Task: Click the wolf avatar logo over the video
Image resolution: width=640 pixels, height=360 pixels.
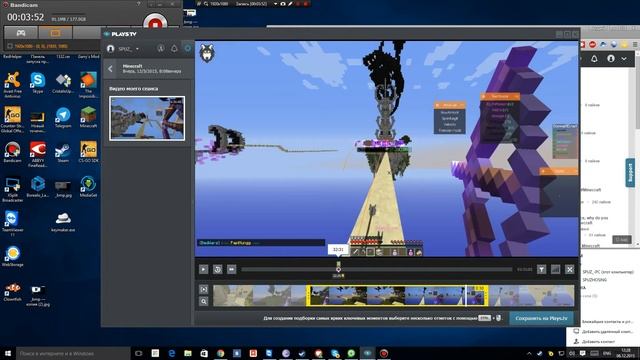Action: (x=207, y=53)
